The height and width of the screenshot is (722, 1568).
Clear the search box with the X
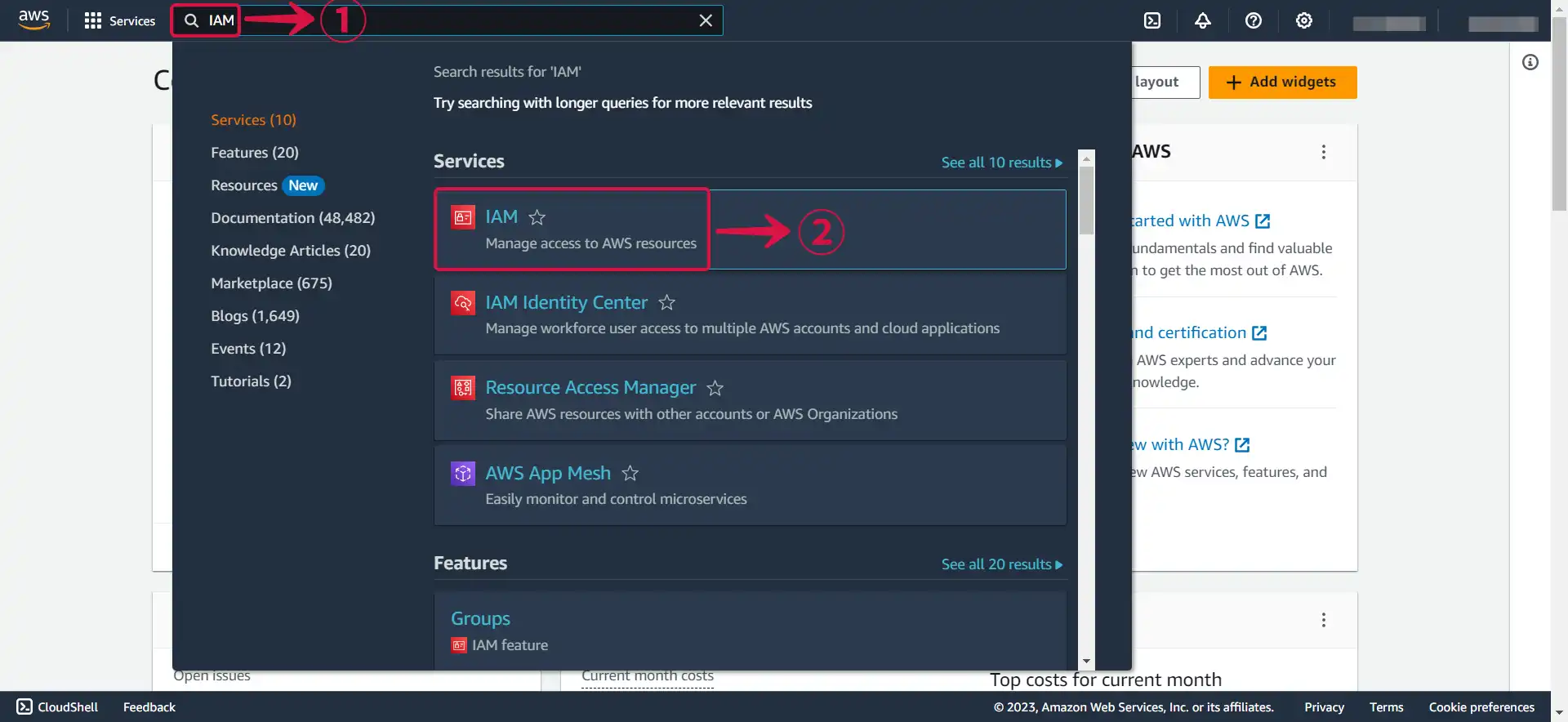pyautogui.click(x=706, y=20)
